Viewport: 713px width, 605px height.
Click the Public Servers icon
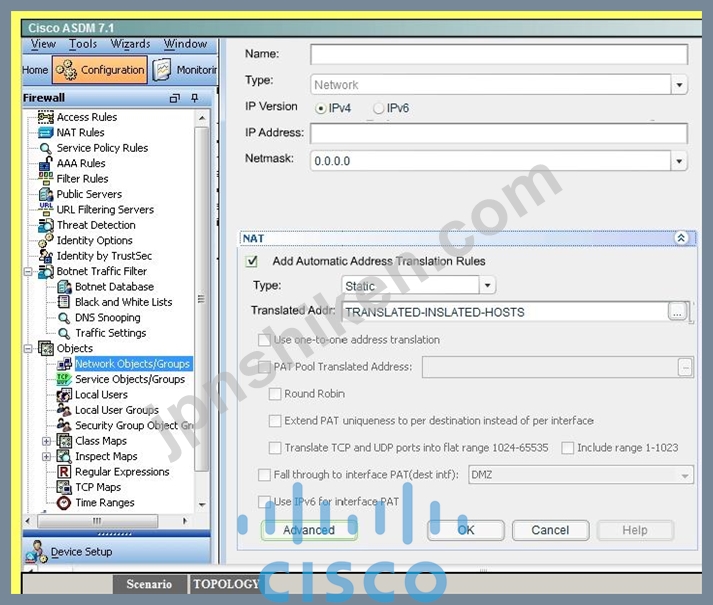(x=45, y=194)
